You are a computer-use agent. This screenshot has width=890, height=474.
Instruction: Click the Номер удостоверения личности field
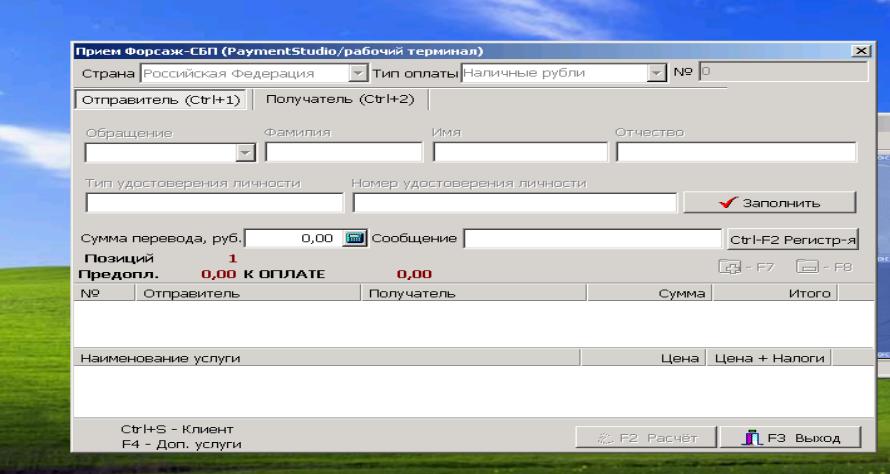[x=515, y=203]
